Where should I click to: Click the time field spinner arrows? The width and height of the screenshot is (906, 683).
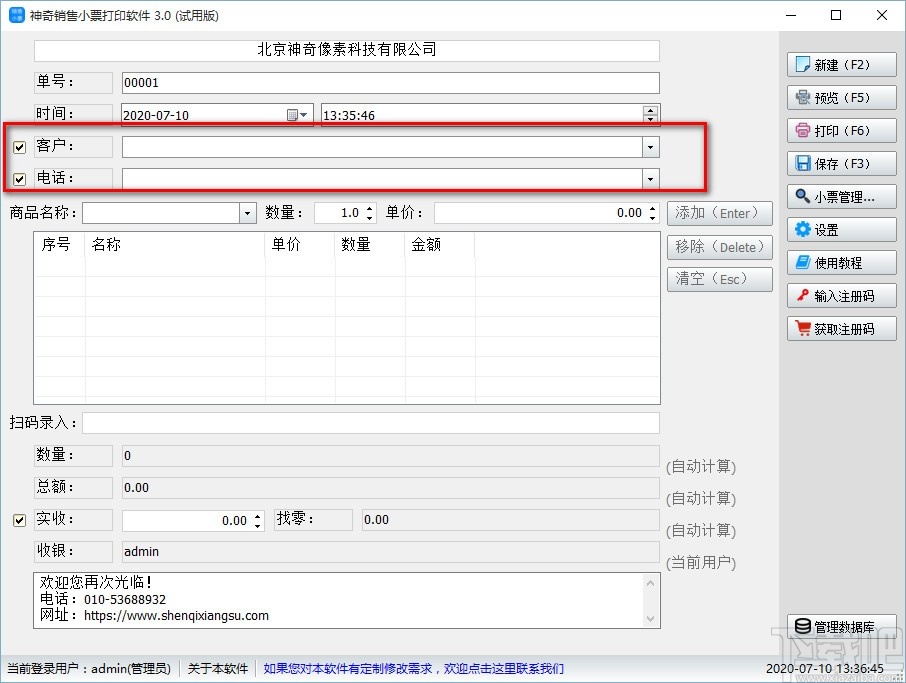tap(651, 114)
